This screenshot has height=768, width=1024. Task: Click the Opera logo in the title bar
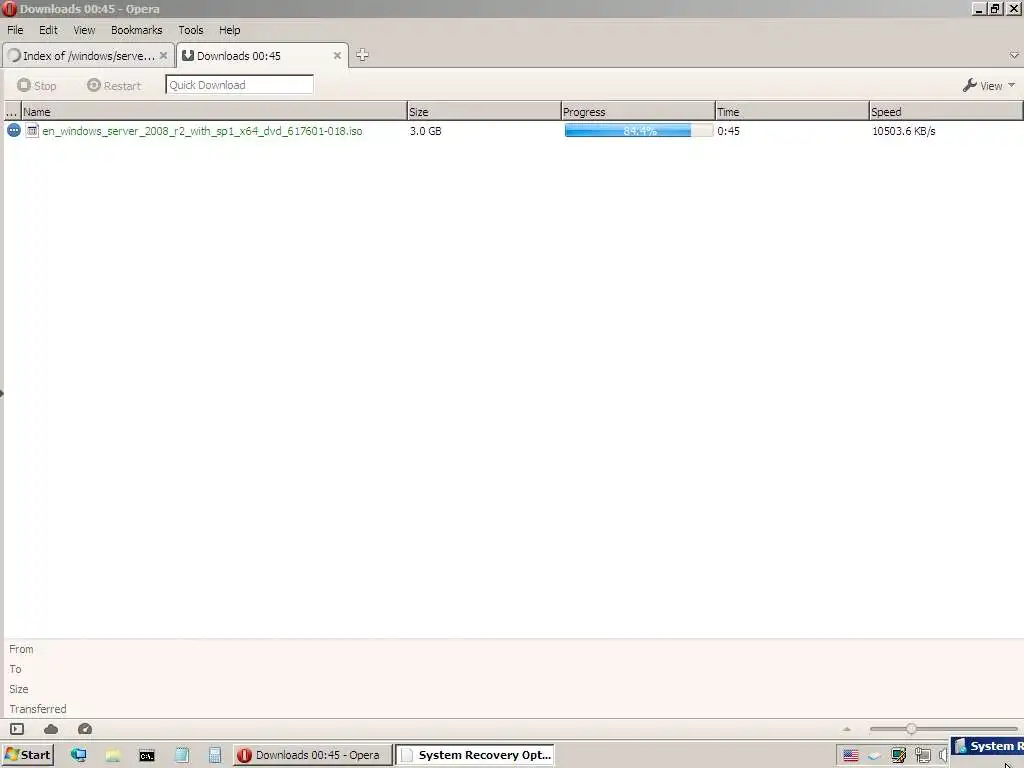9,8
